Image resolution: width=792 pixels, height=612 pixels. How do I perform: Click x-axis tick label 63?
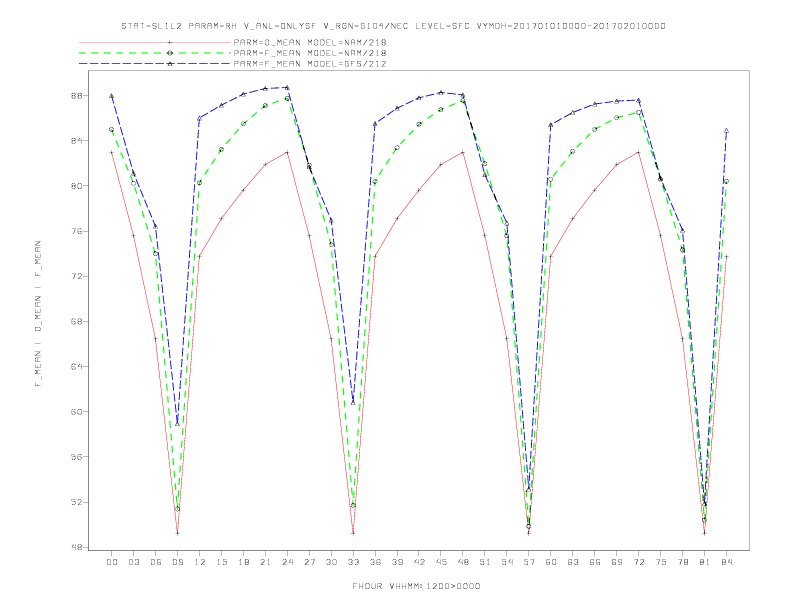(x=573, y=562)
